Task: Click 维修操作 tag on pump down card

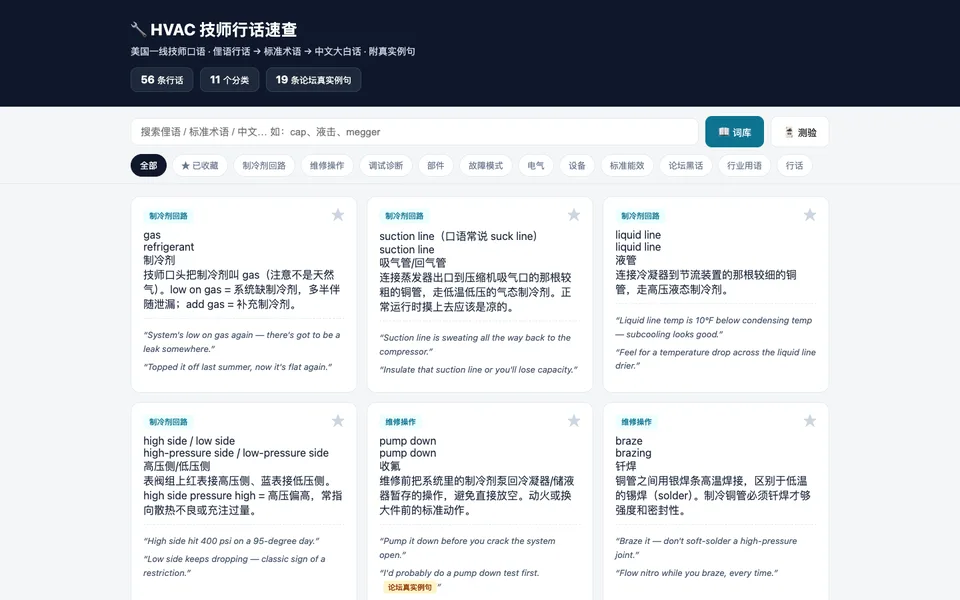Action: (400, 422)
